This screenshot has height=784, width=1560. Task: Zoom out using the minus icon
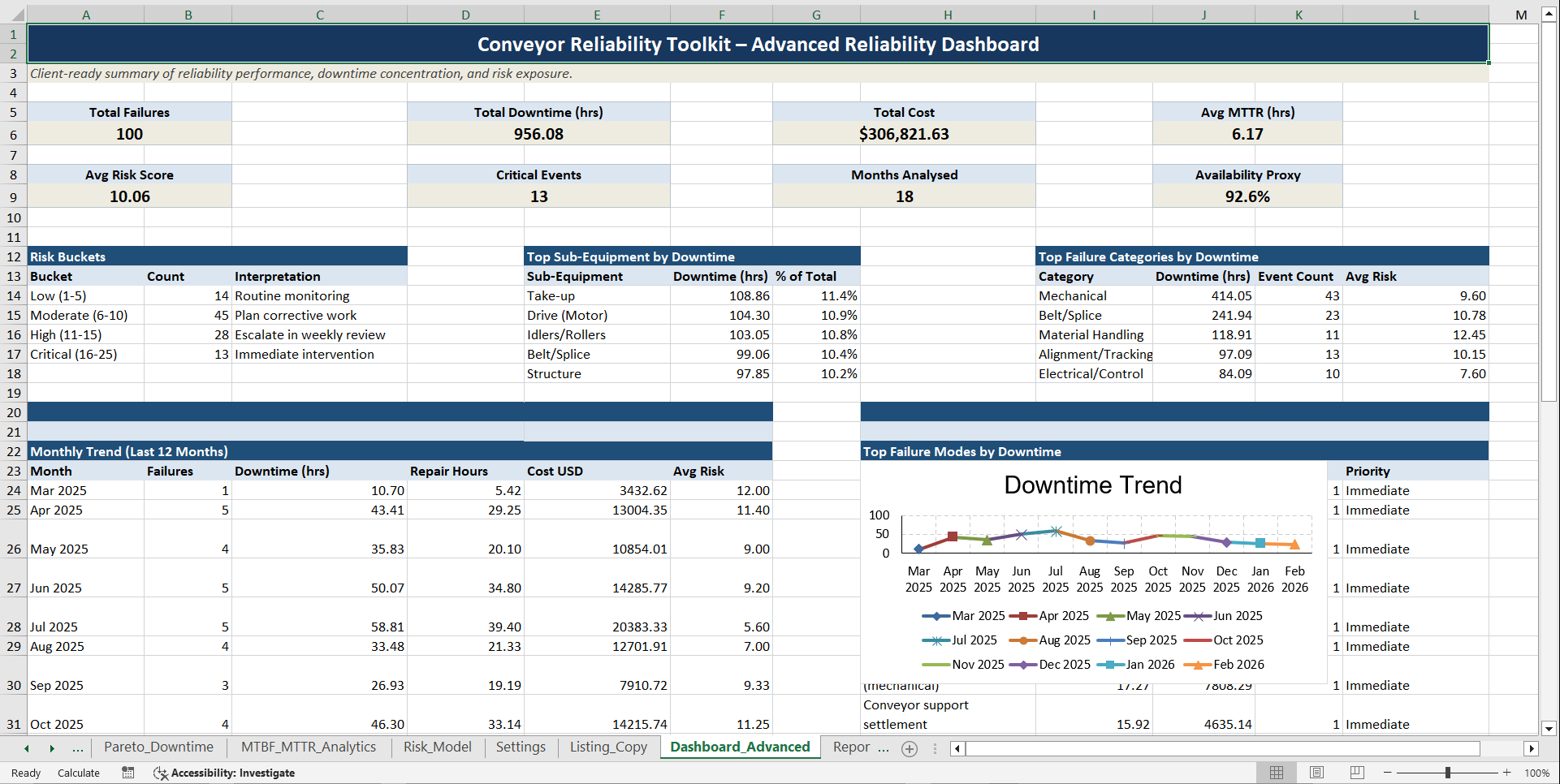1388,773
